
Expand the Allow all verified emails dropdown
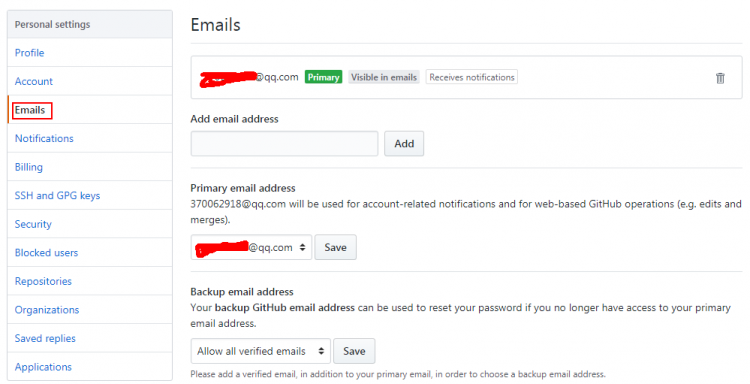click(x=261, y=351)
